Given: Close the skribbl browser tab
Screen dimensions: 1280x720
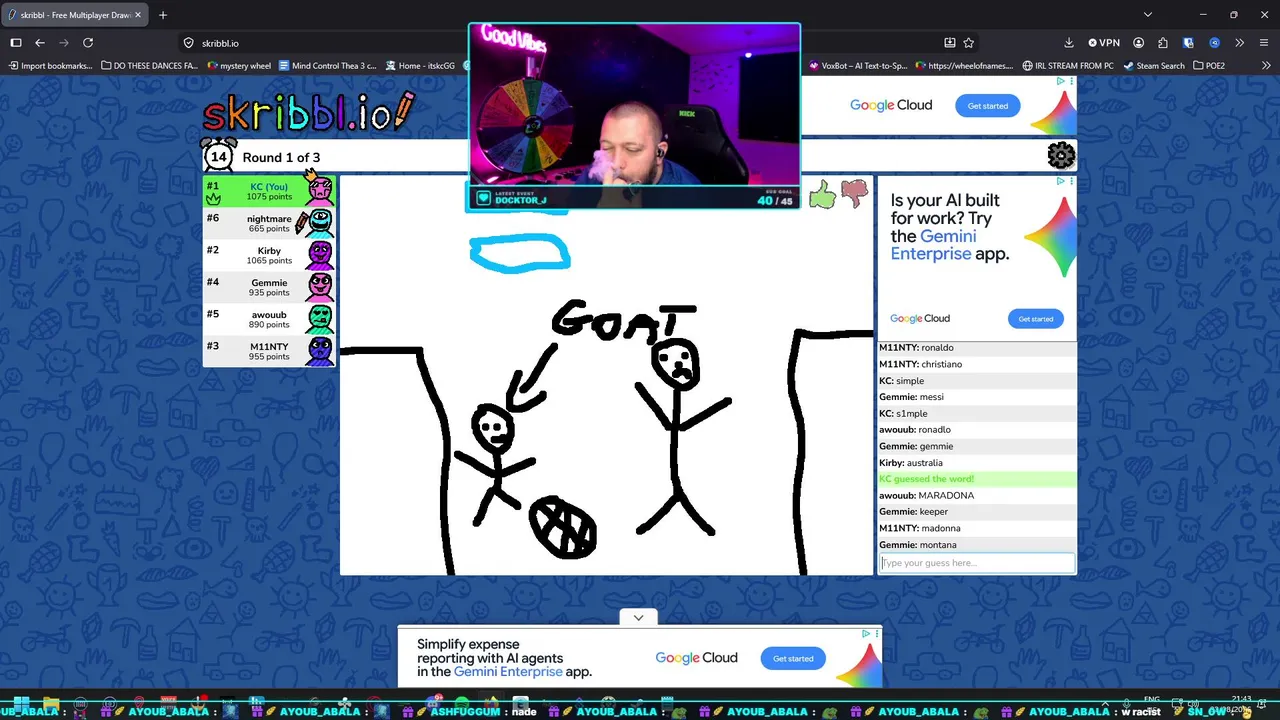Looking at the screenshot, I should pos(138,15).
